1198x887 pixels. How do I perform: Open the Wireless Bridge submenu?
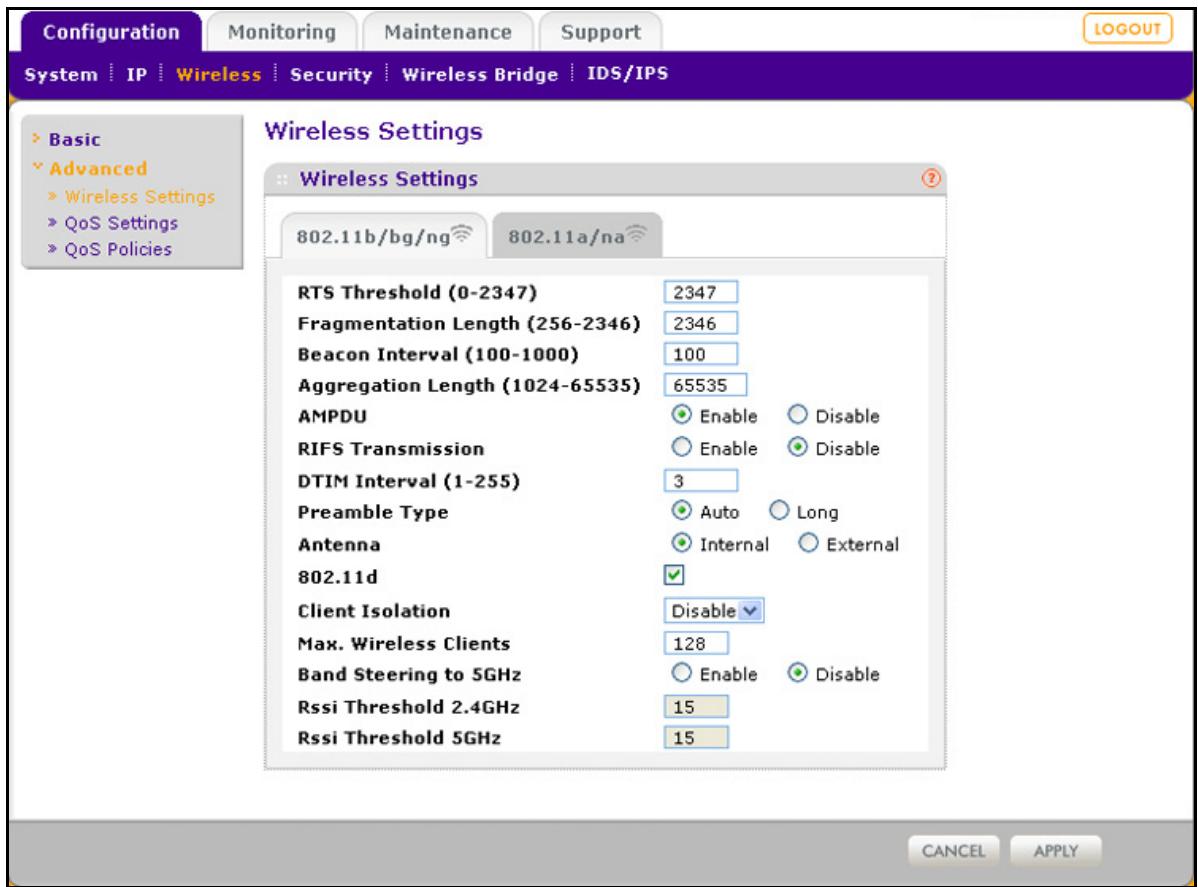point(480,75)
